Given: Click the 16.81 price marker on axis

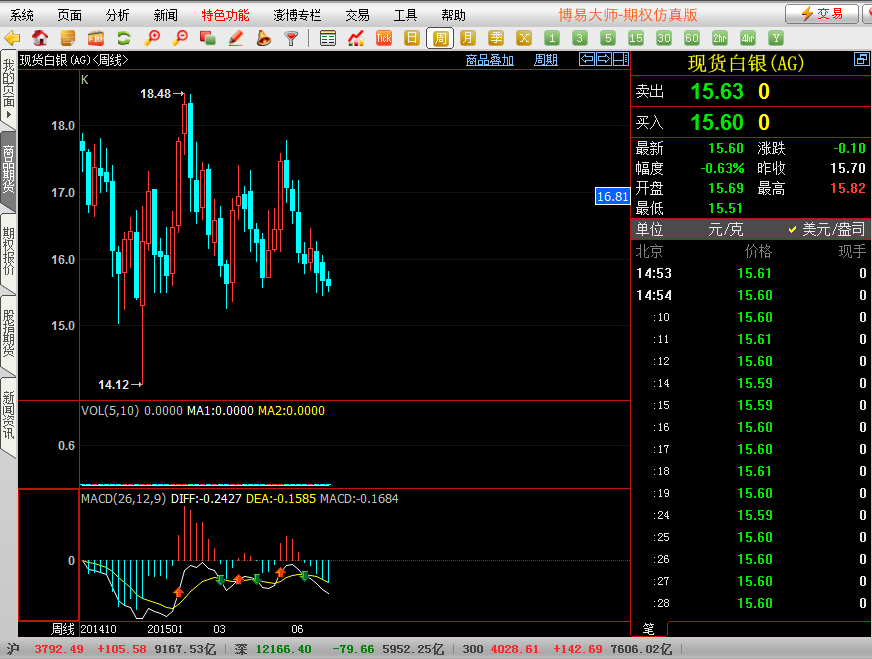Looking at the screenshot, I should click(x=612, y=196).
